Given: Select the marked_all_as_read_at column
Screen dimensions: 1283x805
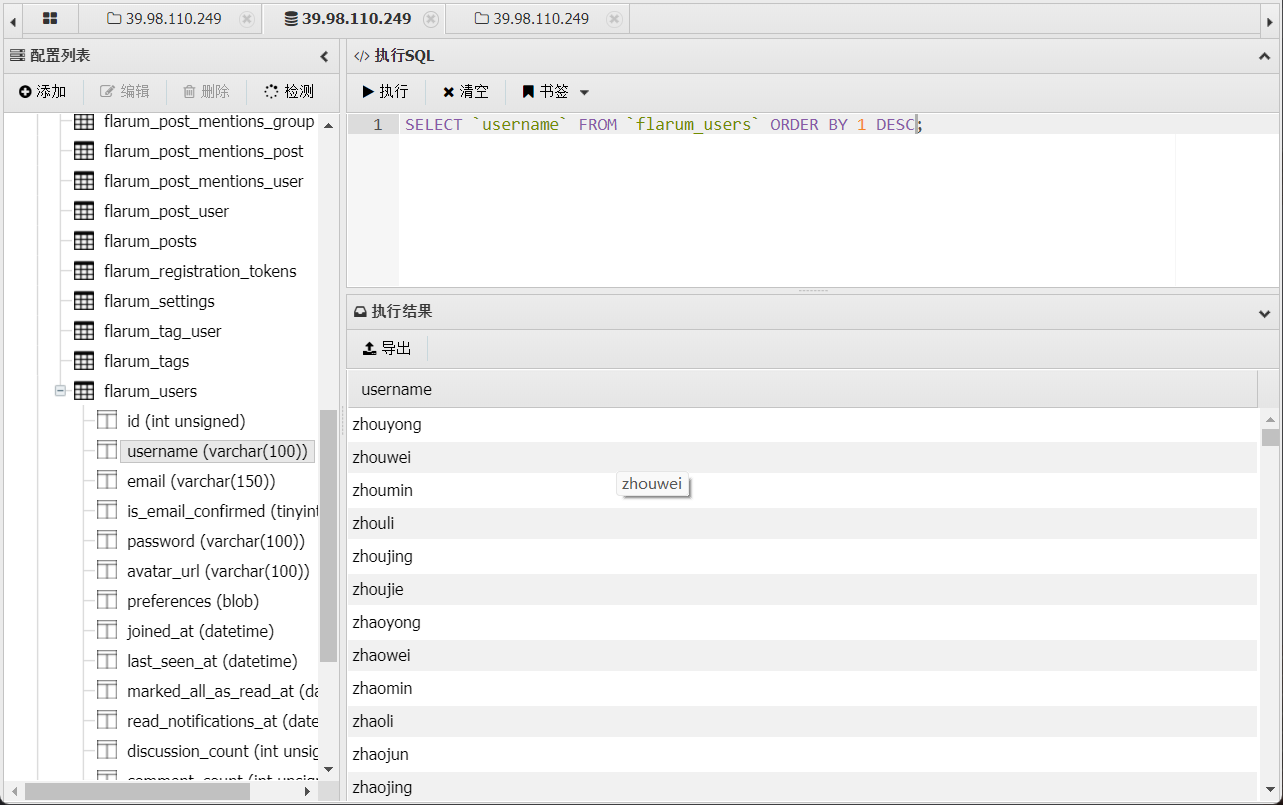Looking at the screenshot, I should [221, 691].
